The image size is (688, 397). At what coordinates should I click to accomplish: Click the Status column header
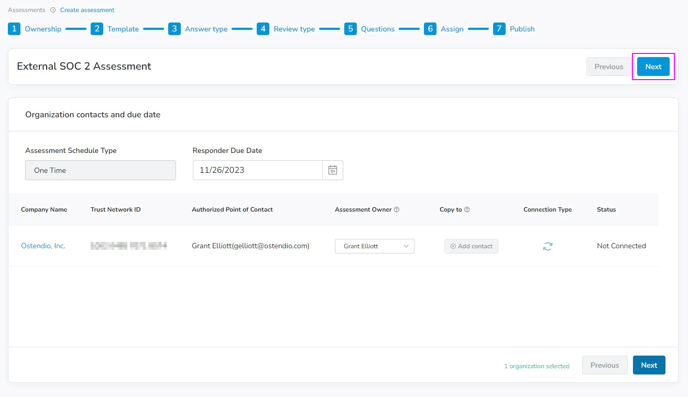click(x=606, y=210)
